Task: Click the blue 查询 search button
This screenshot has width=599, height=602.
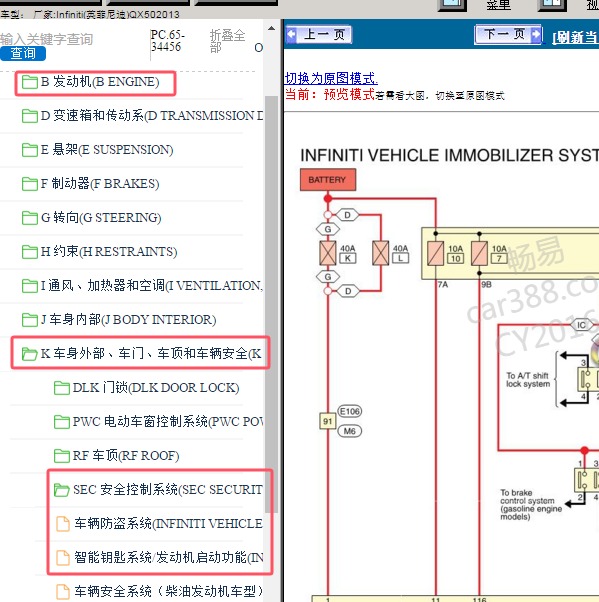Action: coord(23,53)
